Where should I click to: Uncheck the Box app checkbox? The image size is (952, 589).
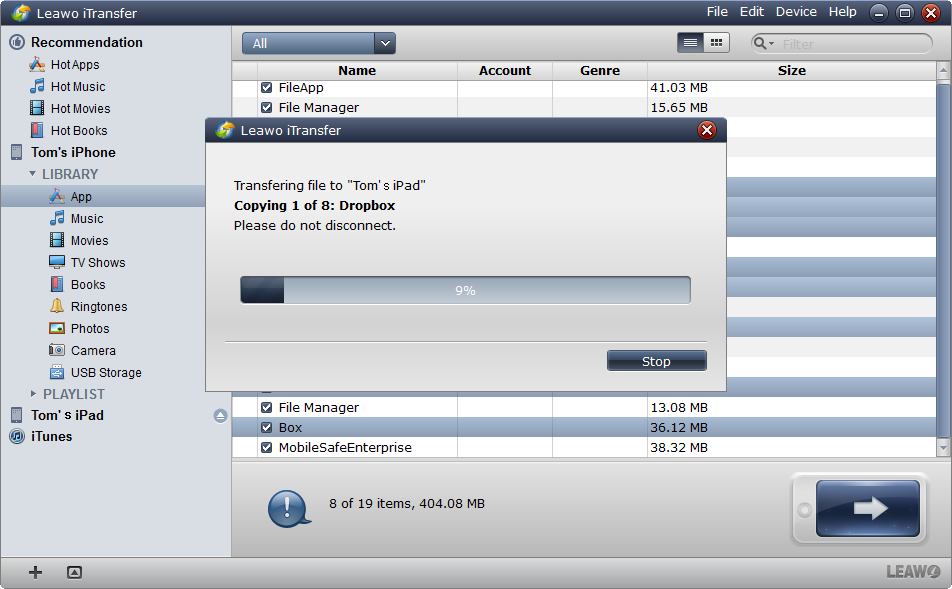[x=267, y=427]
